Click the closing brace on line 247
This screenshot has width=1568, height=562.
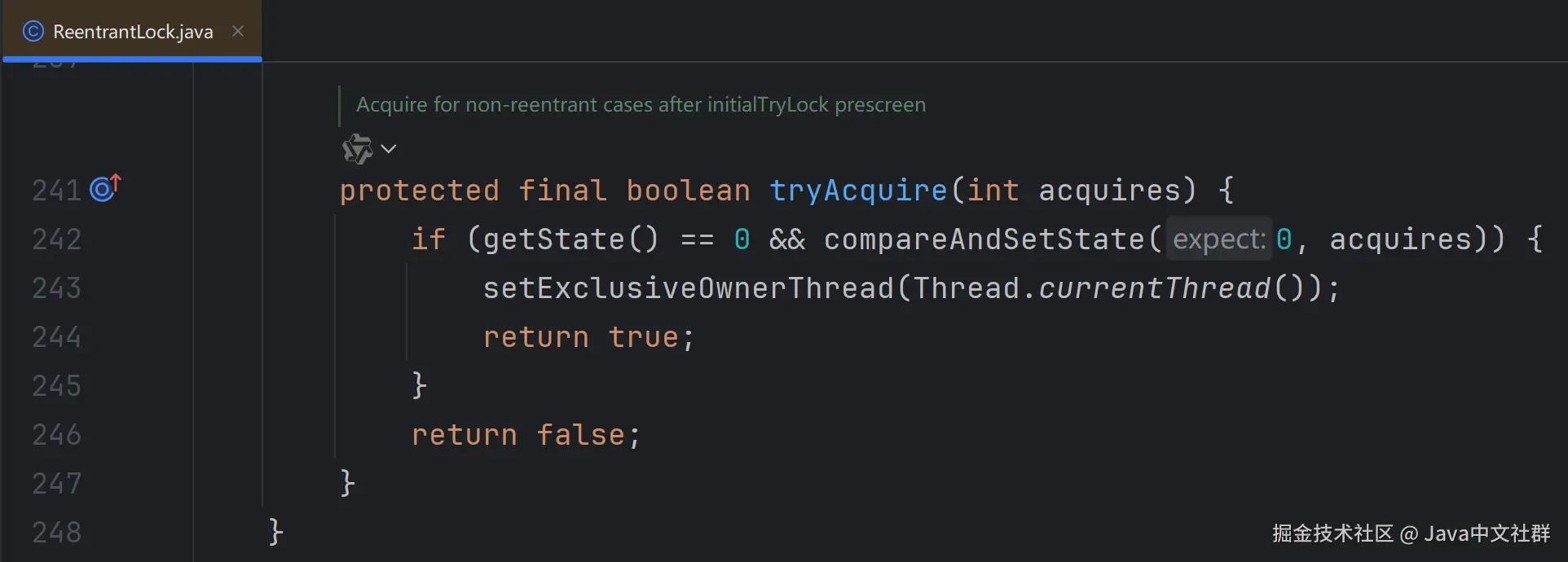click(348, 483)
